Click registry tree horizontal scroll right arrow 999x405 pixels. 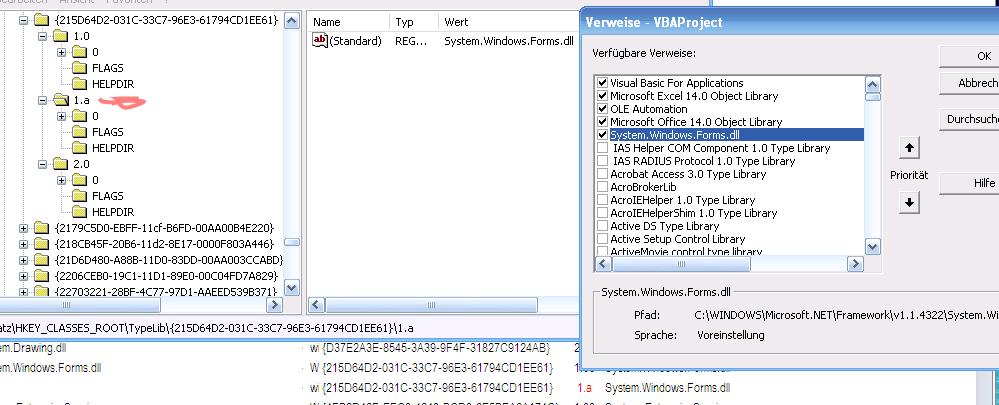click(275, 305)
